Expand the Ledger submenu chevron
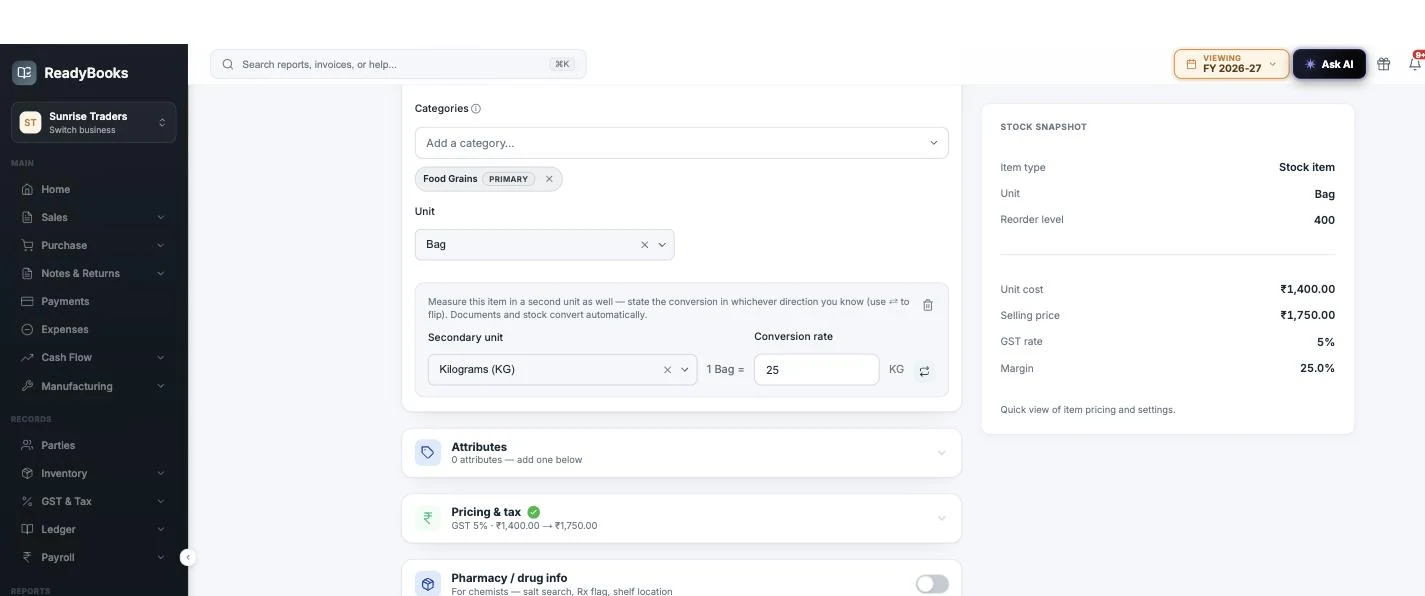Viewport: 1425px width, 596px height. [x=161, y=529]
